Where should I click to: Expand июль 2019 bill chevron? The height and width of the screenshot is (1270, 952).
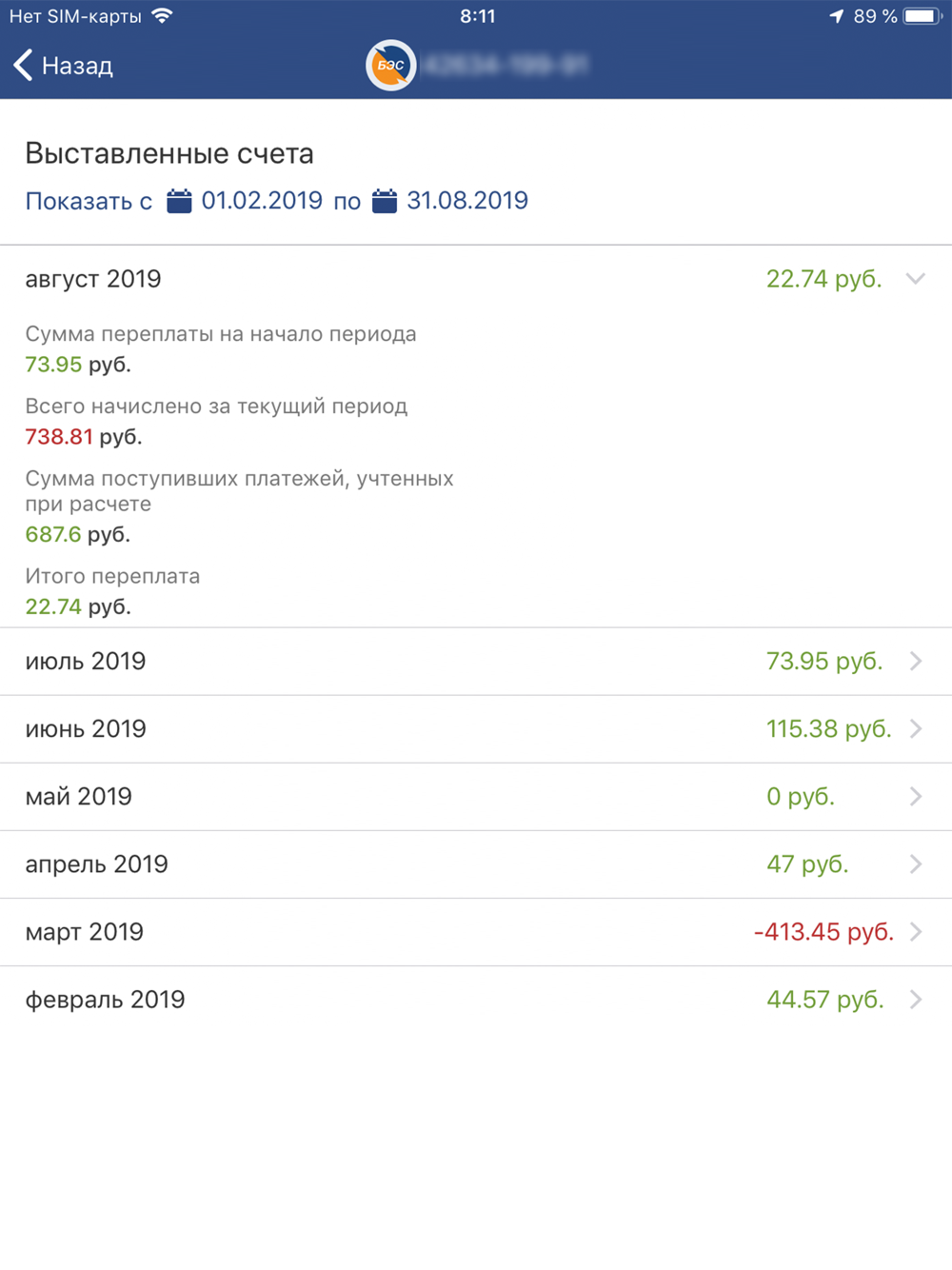pyautogui.click(x=916, y=661)
